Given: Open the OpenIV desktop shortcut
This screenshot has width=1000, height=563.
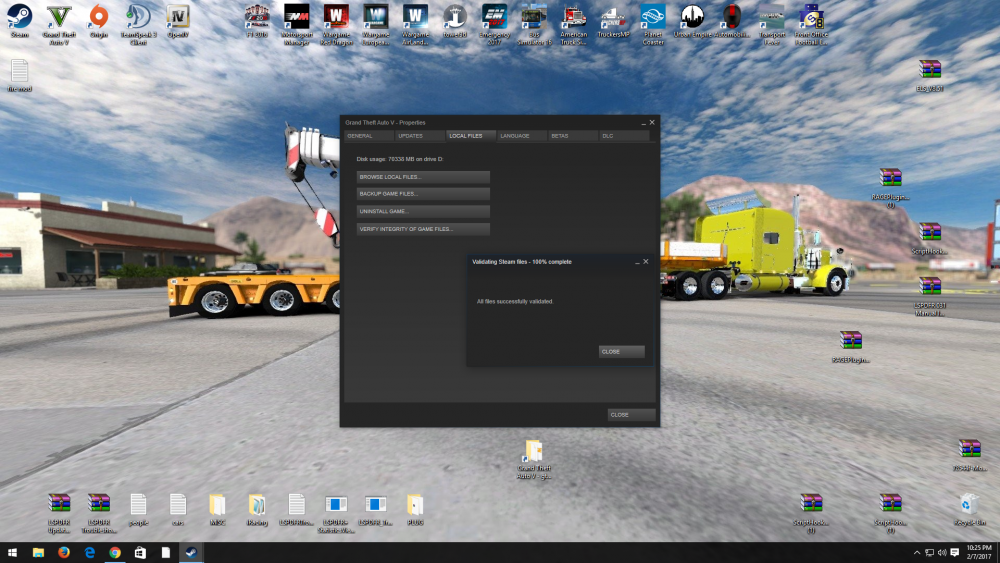Looking at the screenshot, I should 177,20.
